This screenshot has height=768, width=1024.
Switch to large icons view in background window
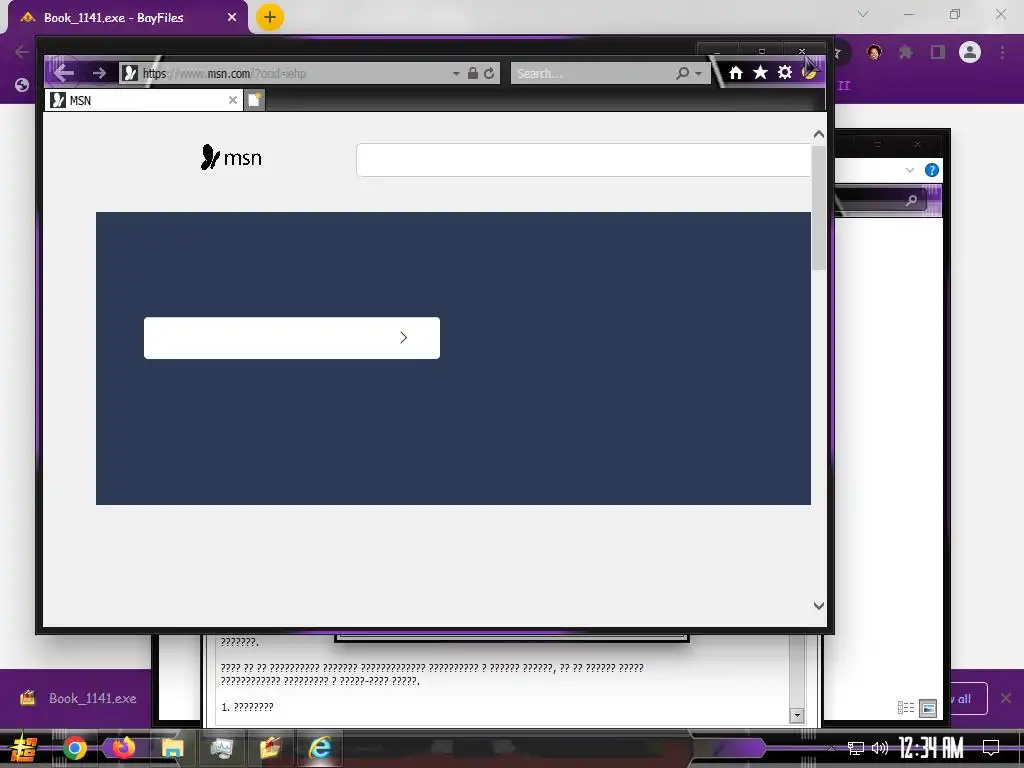coord(928,708)
